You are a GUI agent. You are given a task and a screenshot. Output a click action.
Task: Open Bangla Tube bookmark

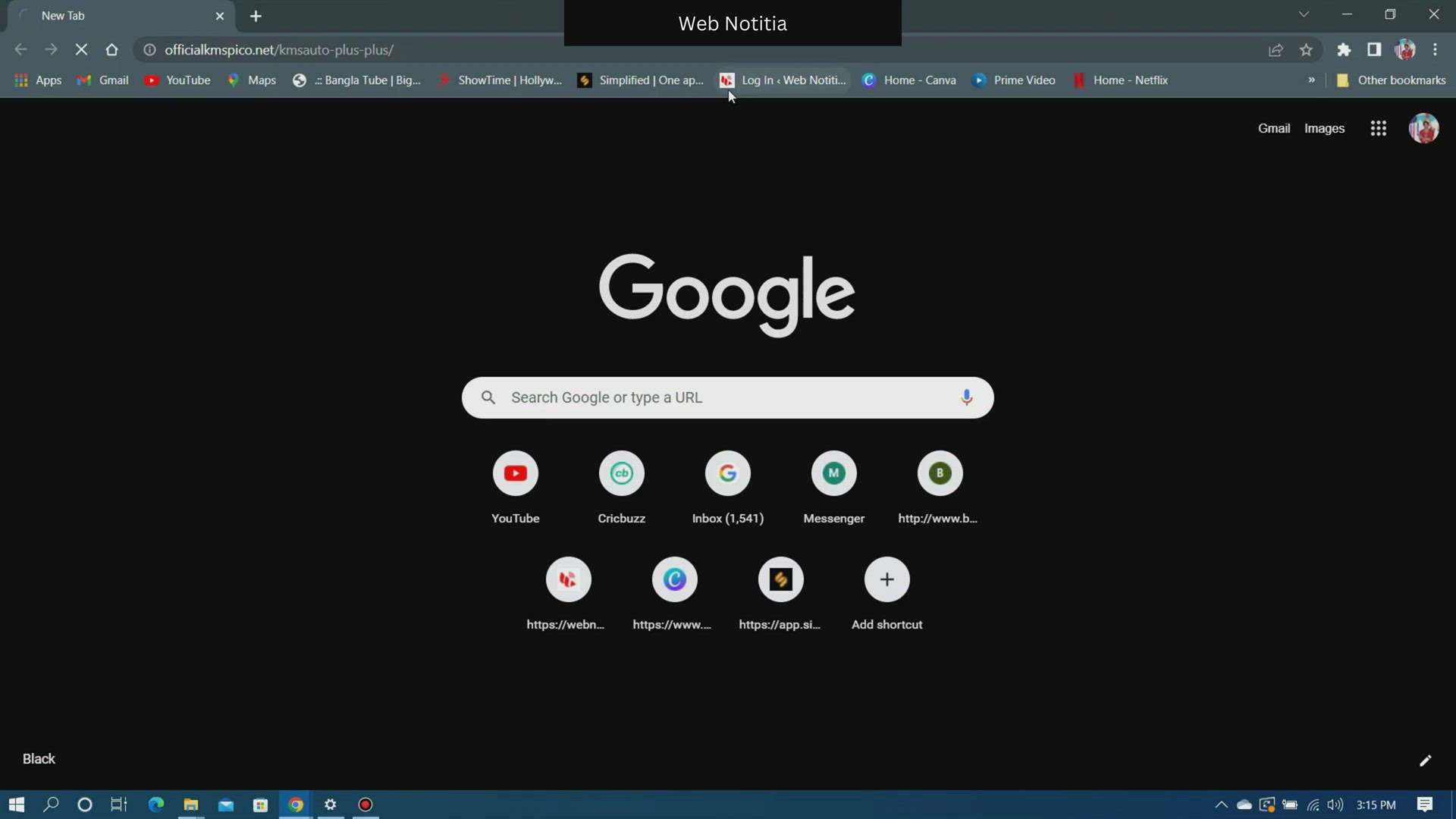pyautogui.click(x=356, y=80)
